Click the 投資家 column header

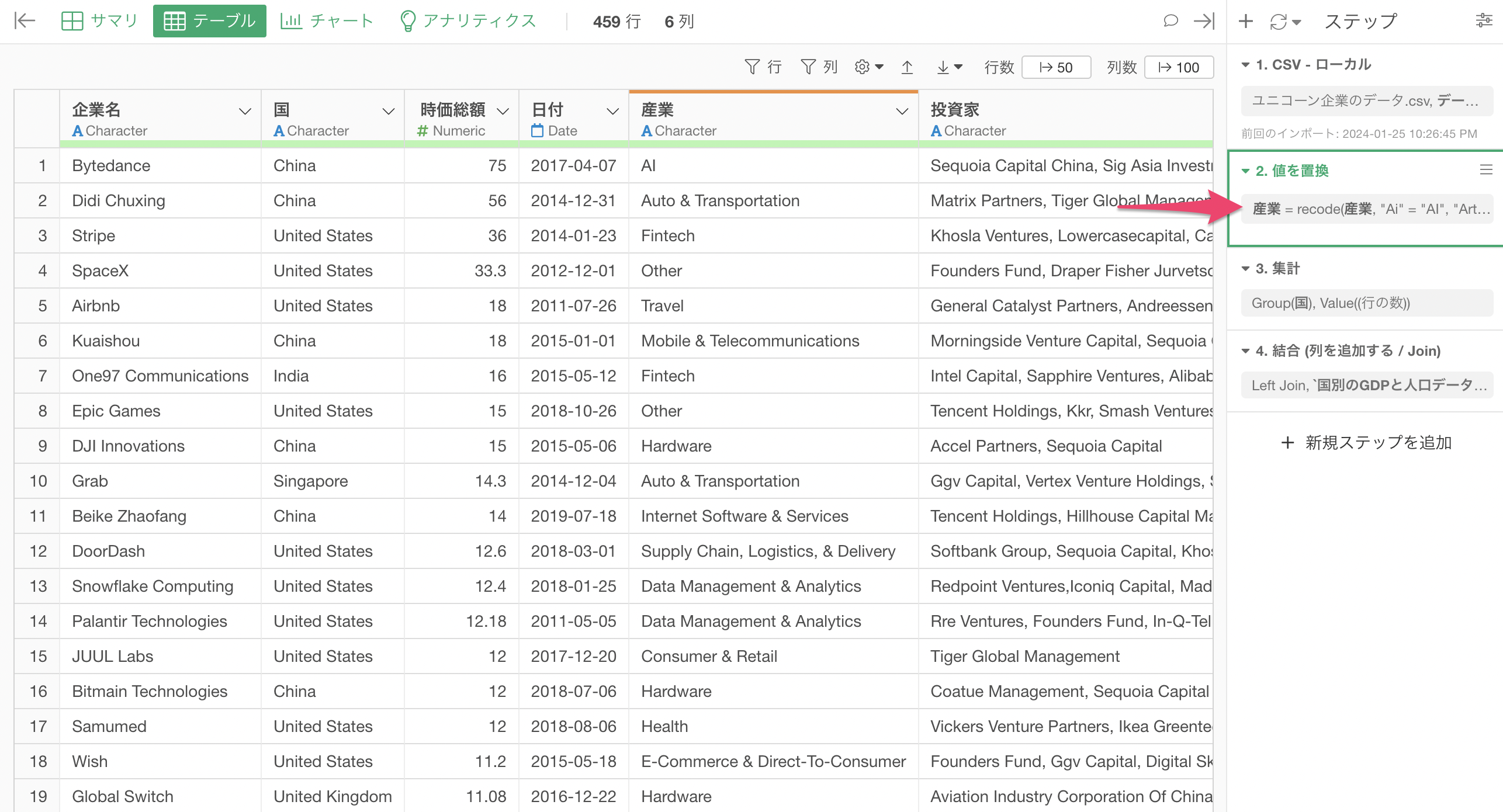[1065, 119]
